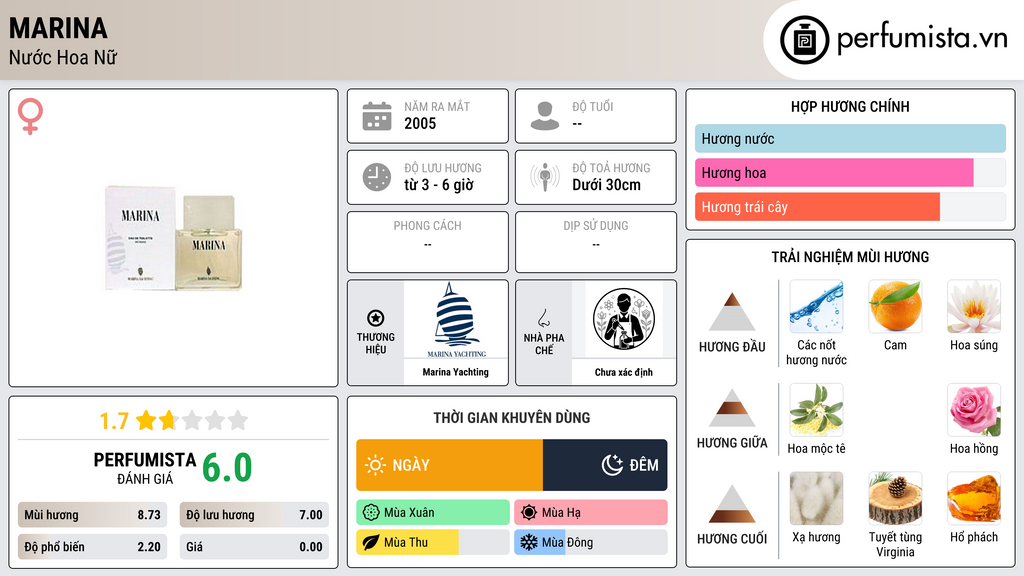1024x576 pixels.
Task: Click the pink female gender symbol
Action: 30,116
